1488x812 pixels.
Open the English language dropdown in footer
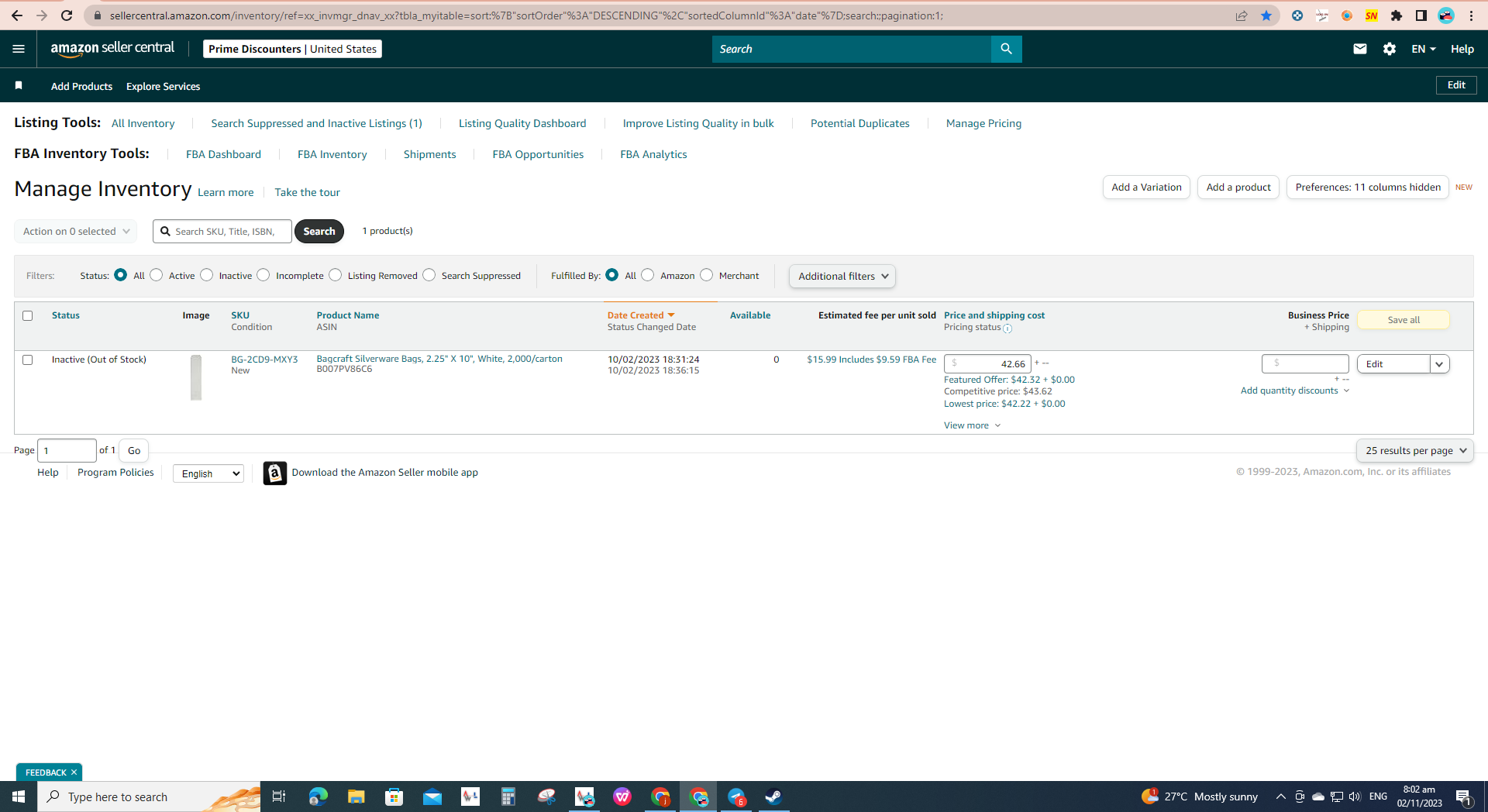208,473
